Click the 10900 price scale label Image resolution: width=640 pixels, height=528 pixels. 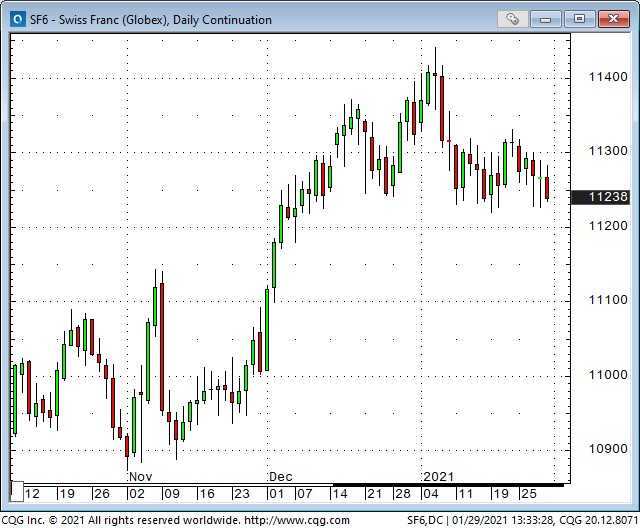[x=608, y=449]
